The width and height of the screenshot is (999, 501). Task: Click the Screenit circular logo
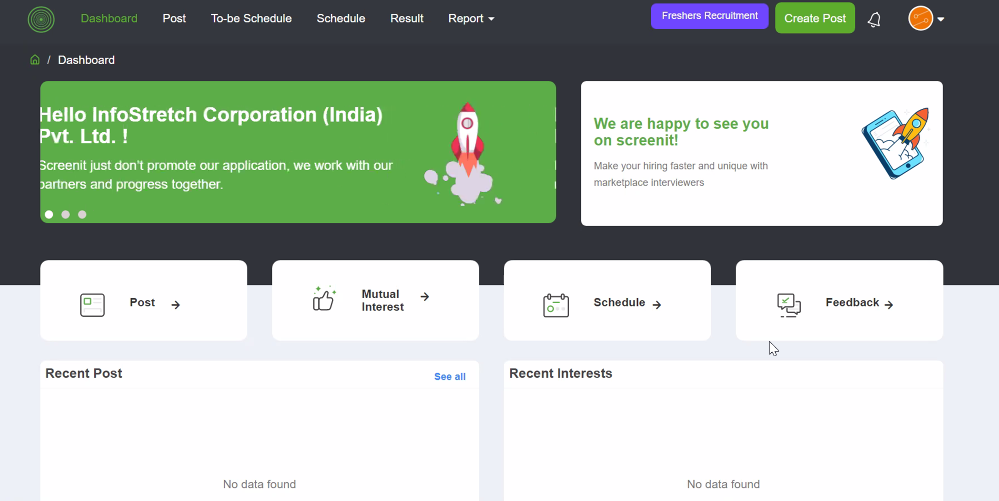(41, 19)
